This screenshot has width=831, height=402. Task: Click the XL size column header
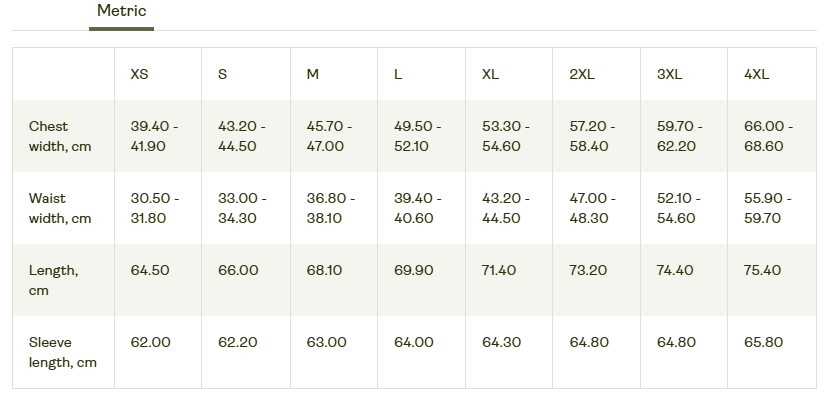490,75
